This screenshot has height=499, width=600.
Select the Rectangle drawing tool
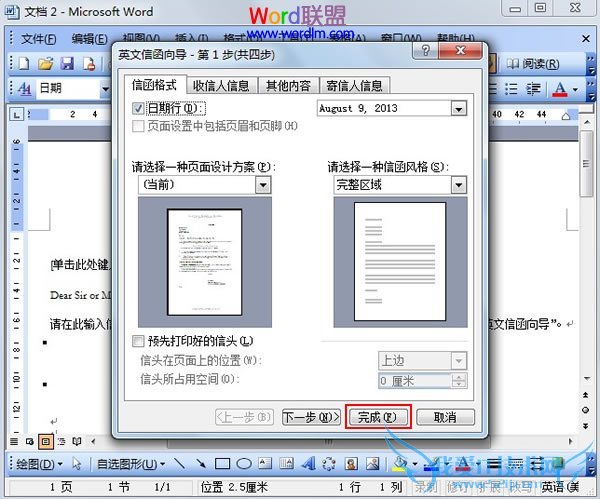coord(222,464)
